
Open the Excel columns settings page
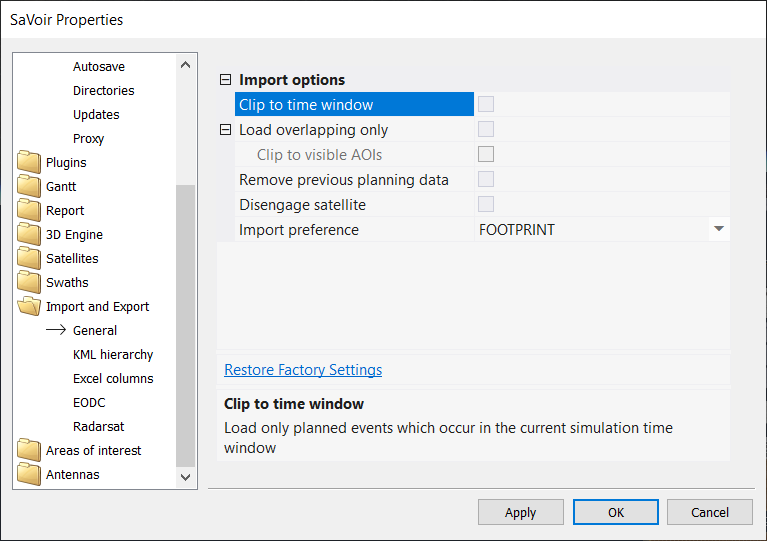coord(113,379)
